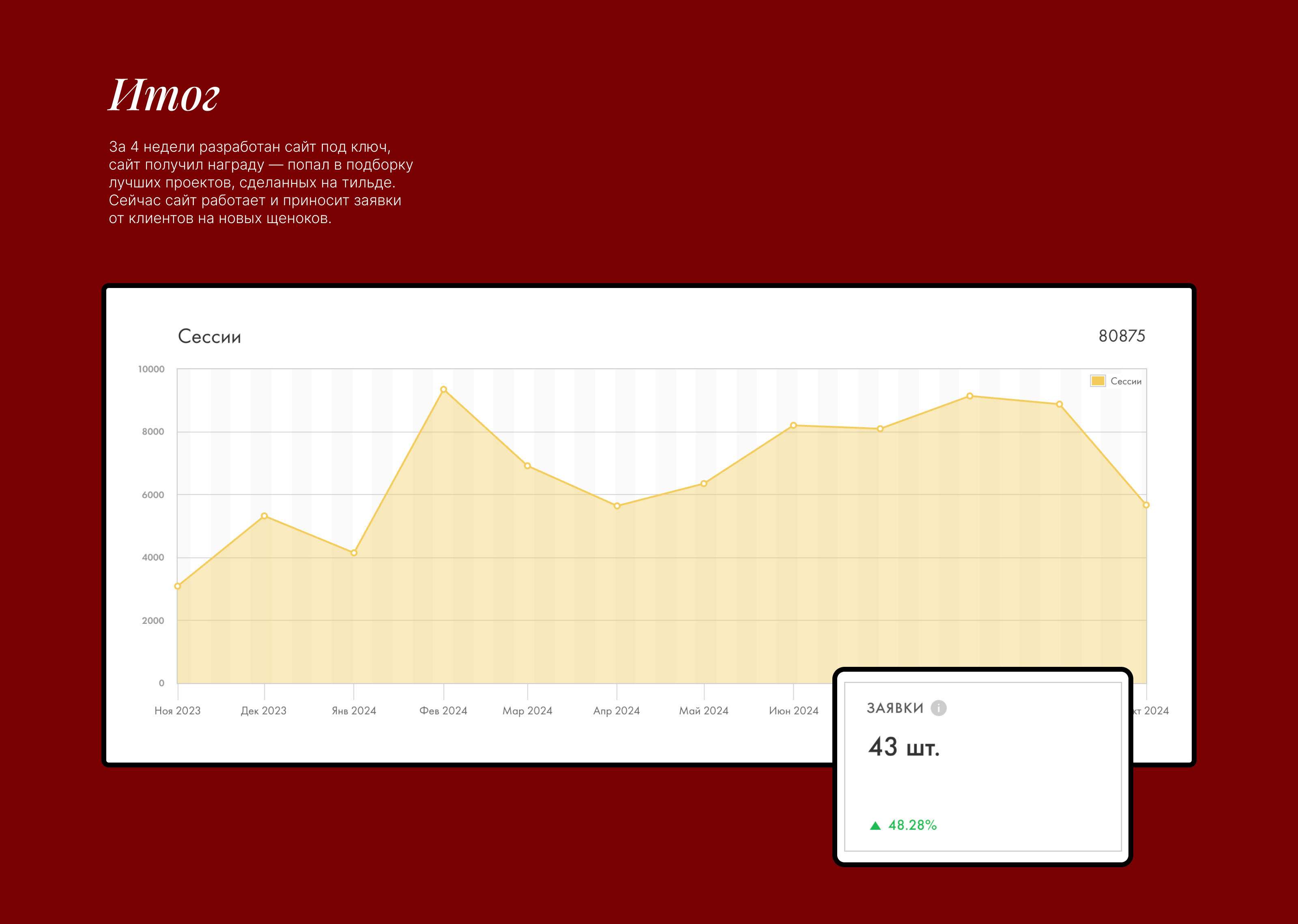Select the Май 2024 chart point
Image resolution: width=1298 pixels, height=924 pixels.
[x=704, y=483]
